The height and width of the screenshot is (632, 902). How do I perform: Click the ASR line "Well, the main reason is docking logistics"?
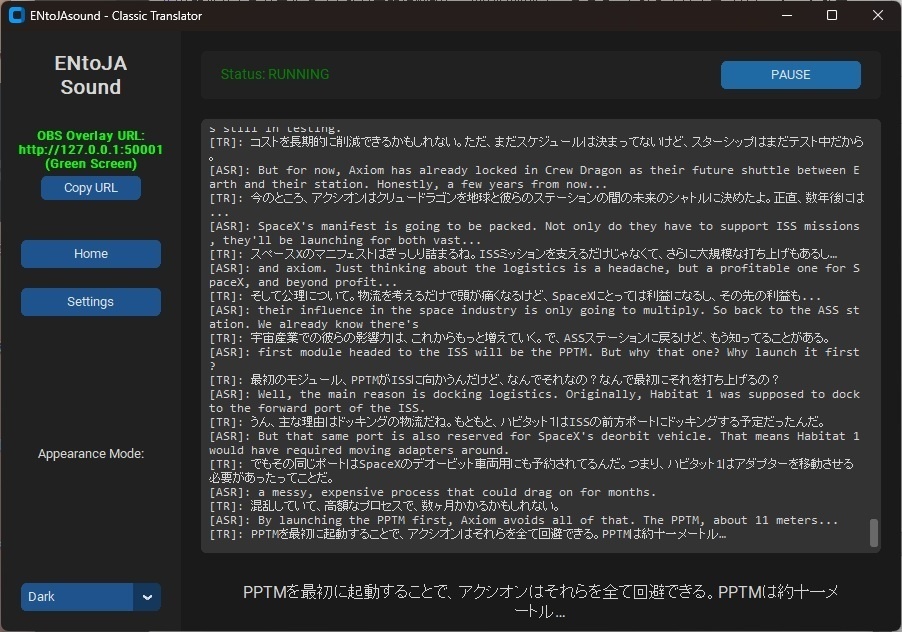(x=534, y=401)
